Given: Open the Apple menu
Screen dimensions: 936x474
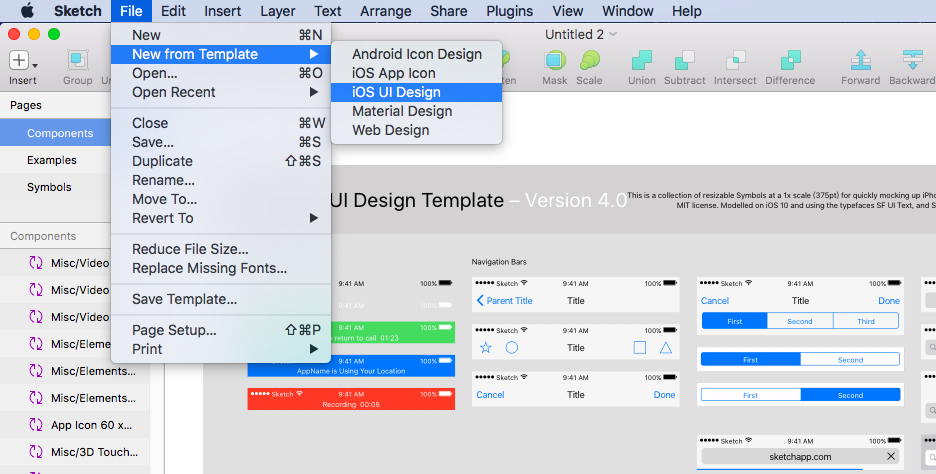Looking at the screenshot, I should [27, 11].
